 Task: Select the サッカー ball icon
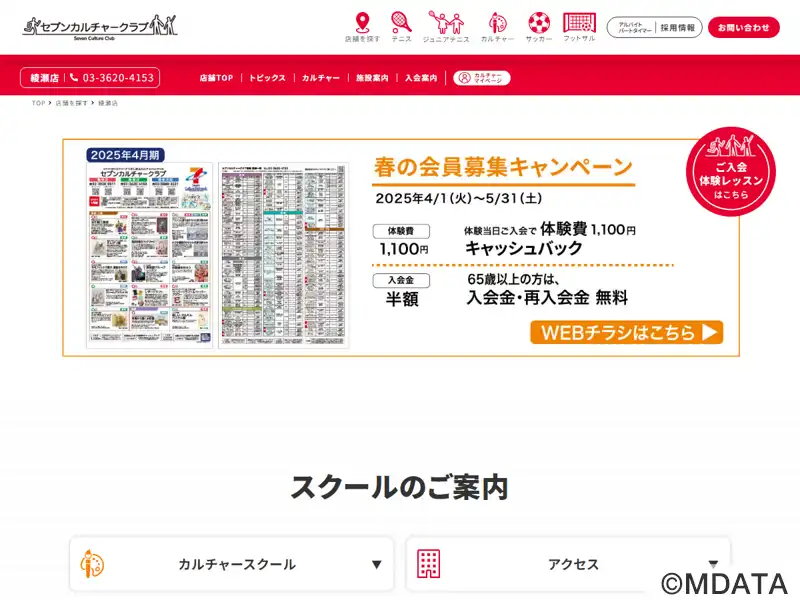click(539, 23)
